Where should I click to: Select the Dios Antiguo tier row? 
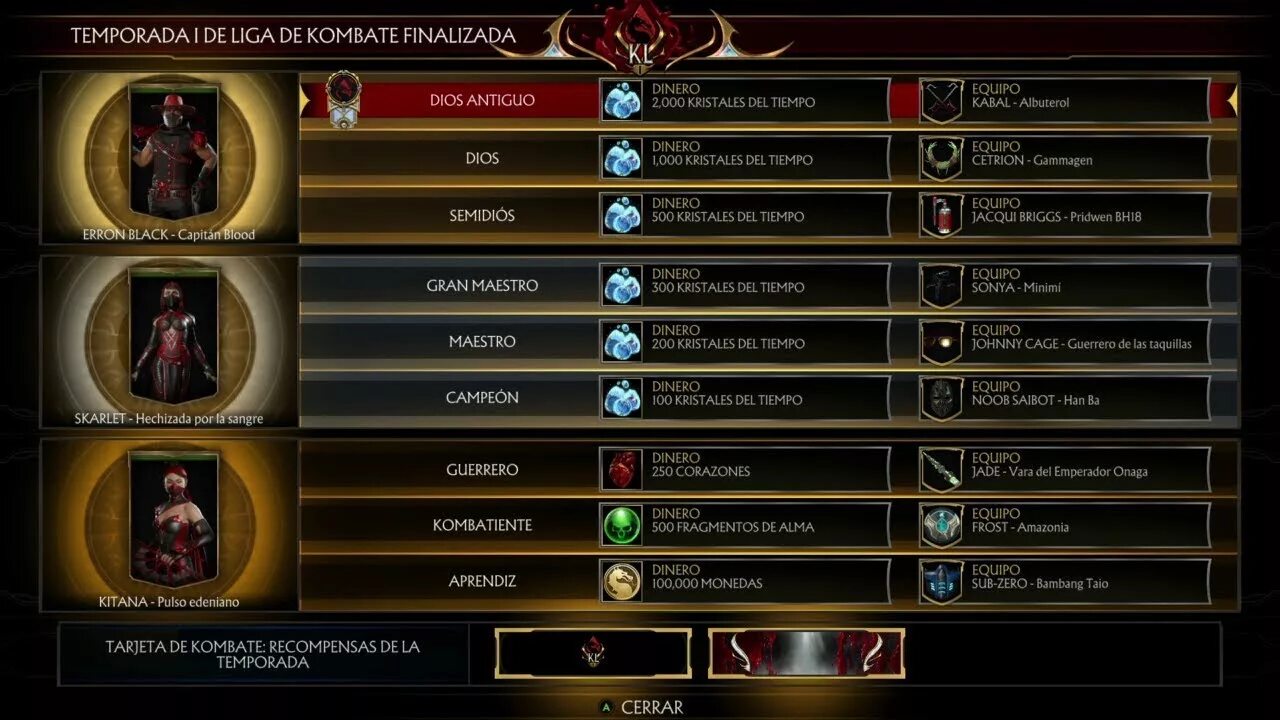[768, 101]
